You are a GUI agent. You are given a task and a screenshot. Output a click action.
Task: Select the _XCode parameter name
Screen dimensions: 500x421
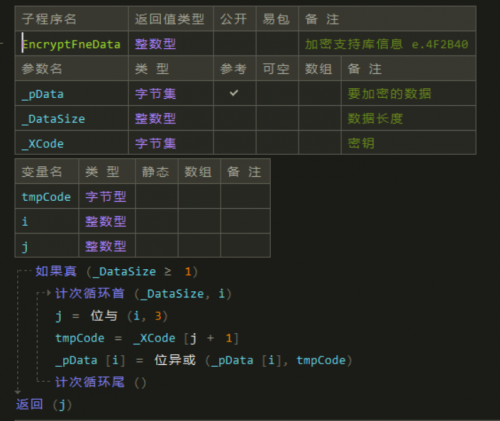point(43,144)
